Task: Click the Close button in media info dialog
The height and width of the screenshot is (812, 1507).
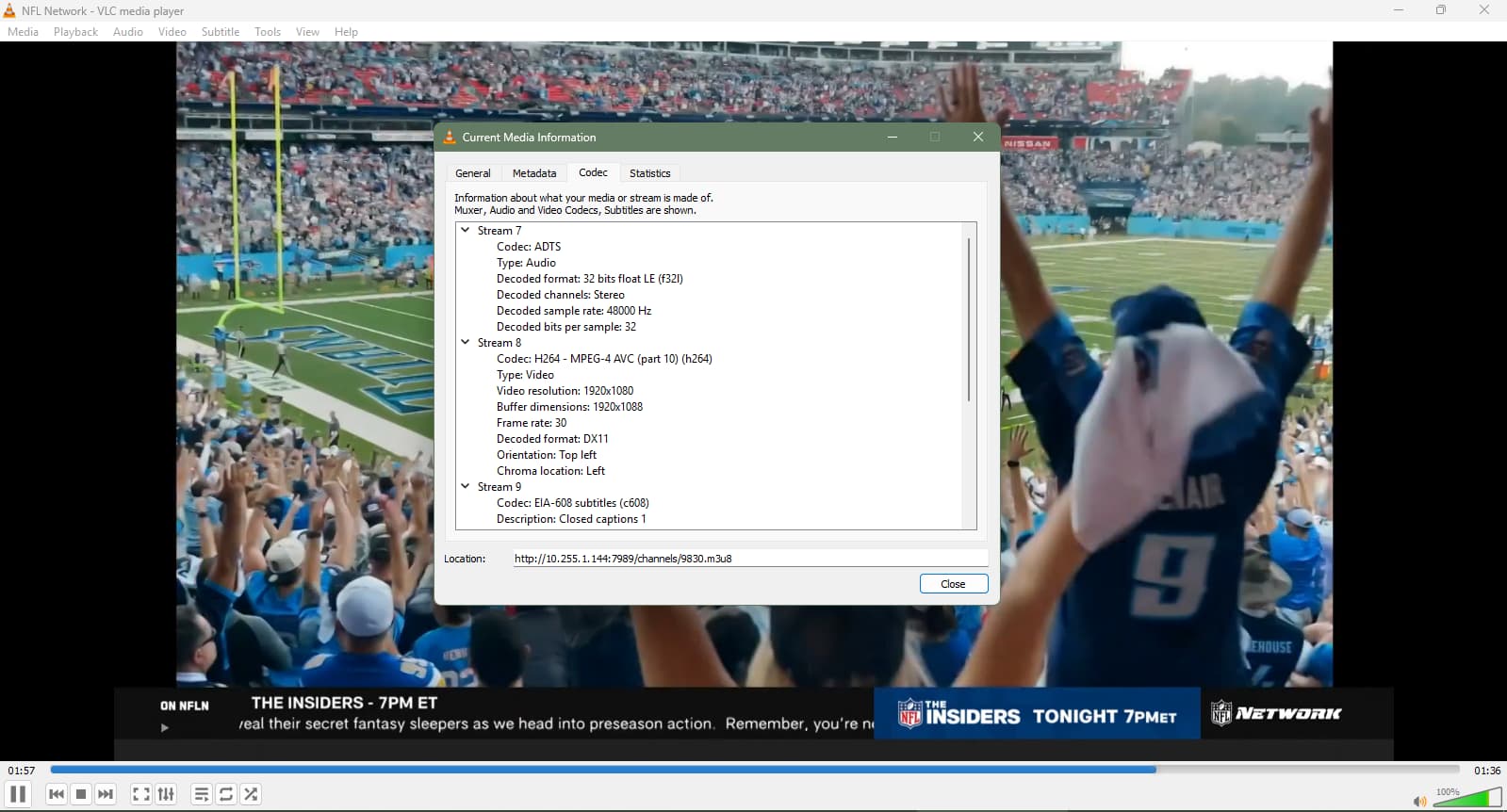Action: coord(954,584)
